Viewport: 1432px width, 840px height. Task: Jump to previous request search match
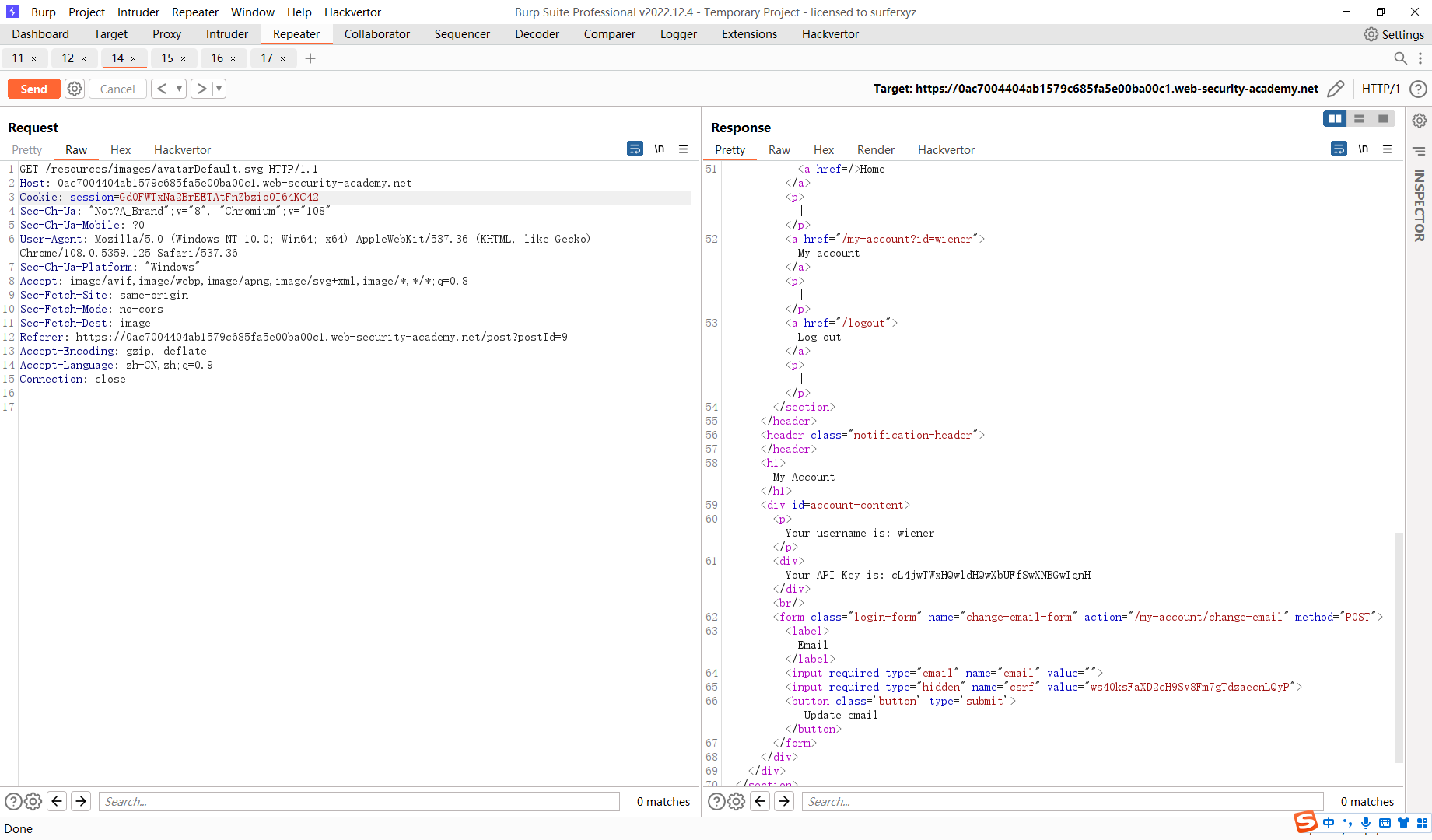coord(57,801)
